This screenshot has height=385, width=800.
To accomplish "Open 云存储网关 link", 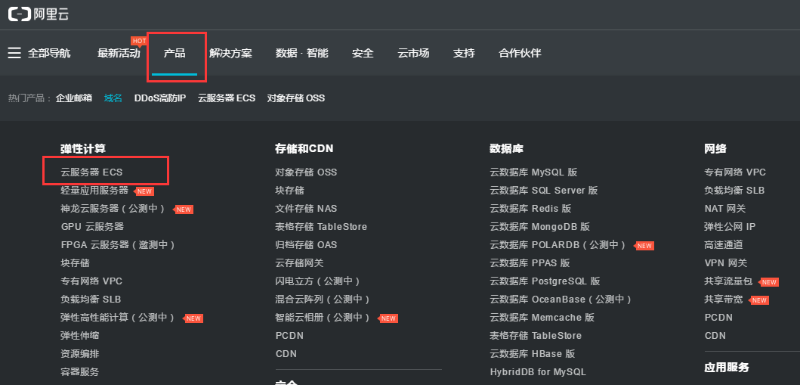I will 299,263.
